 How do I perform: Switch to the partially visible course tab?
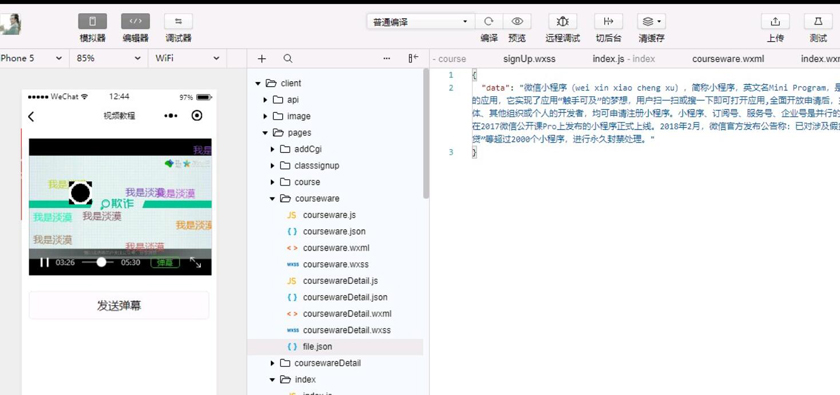[449, 59]
